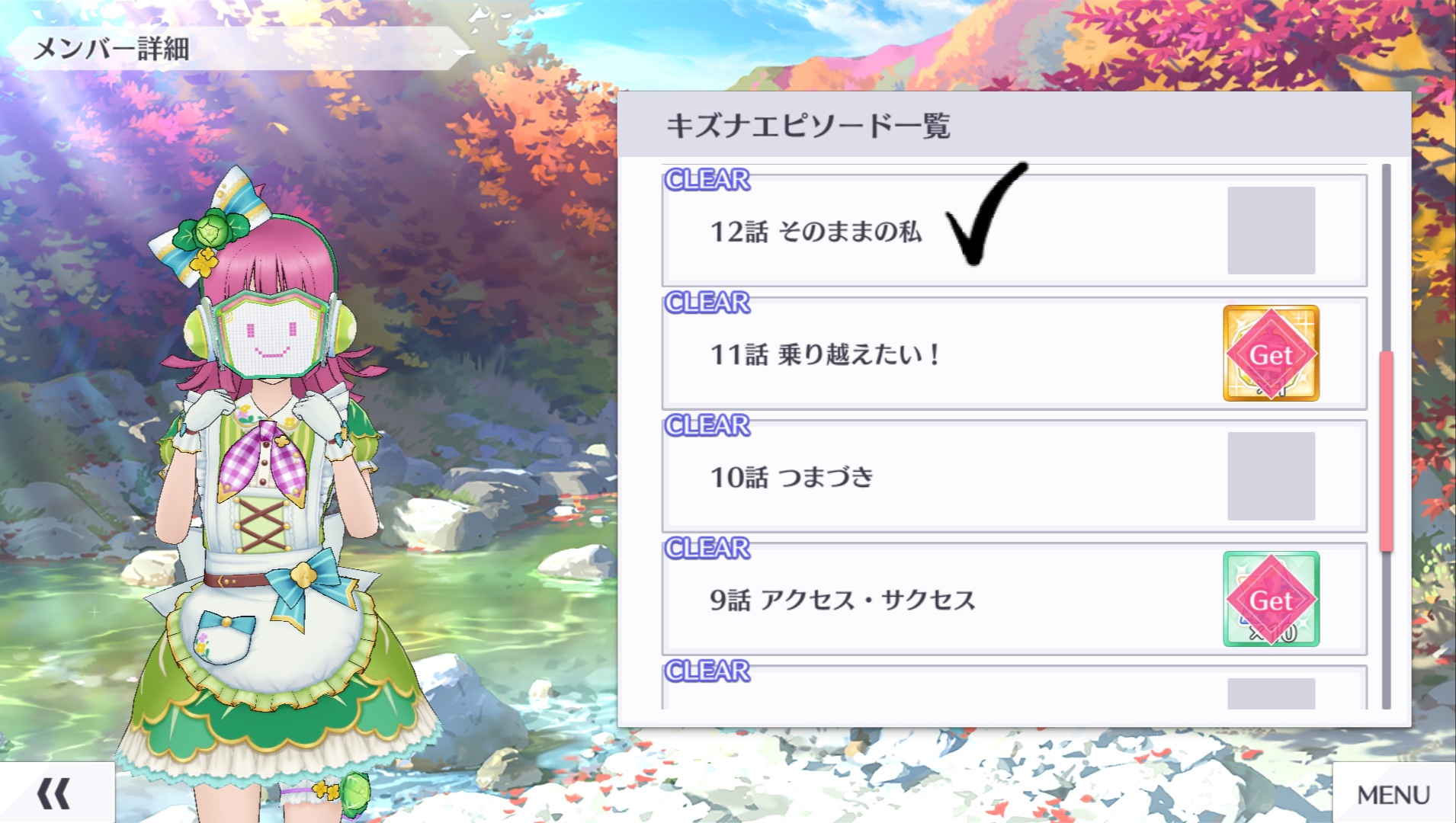Open the MENU button

1393,794
